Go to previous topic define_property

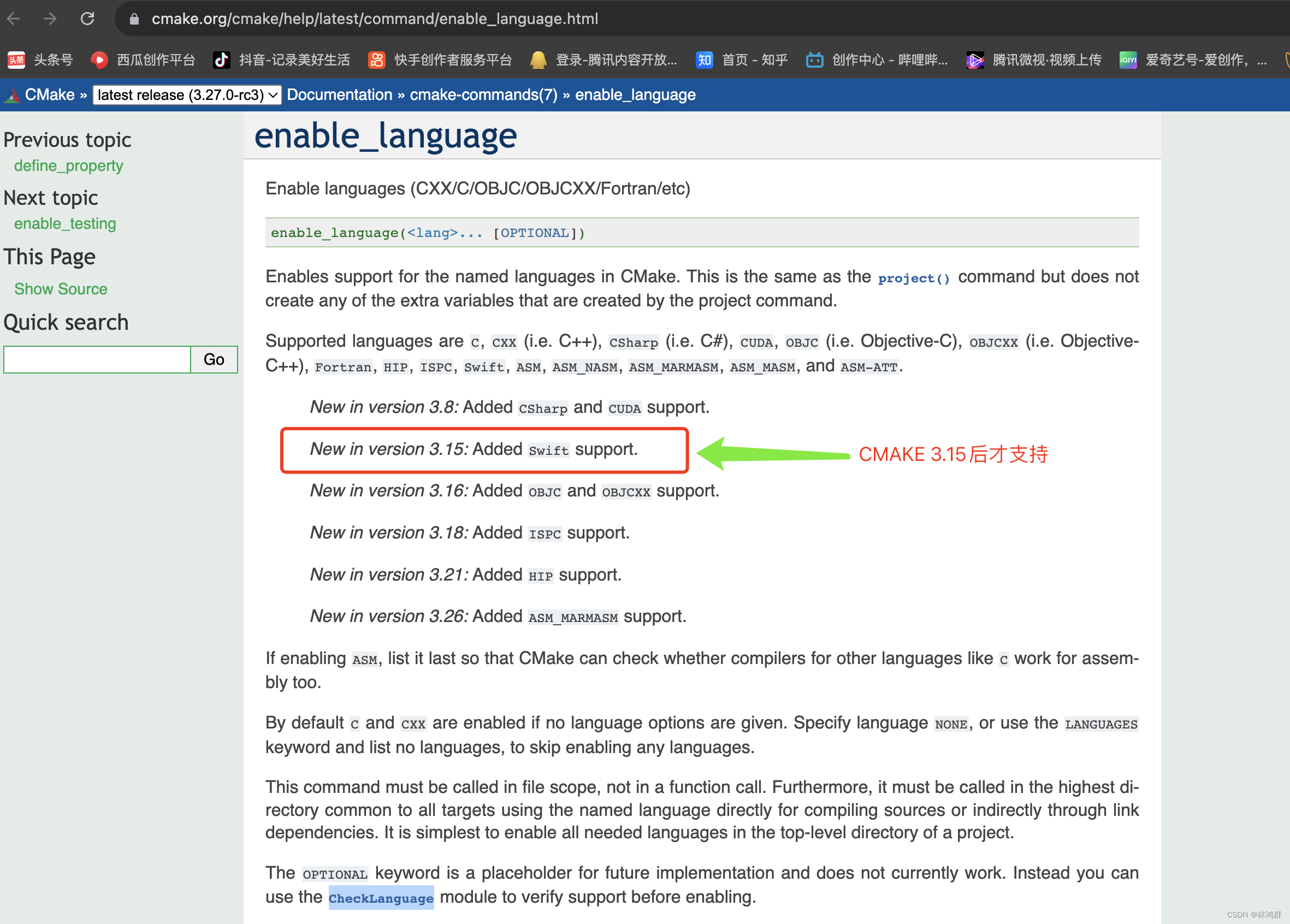69,165
